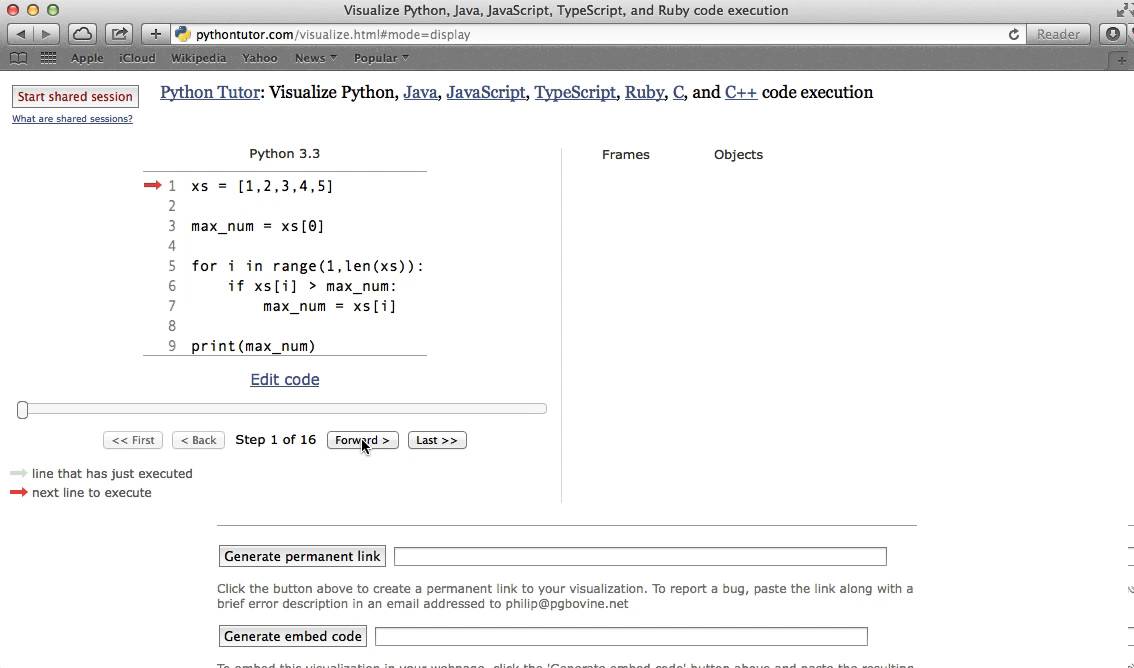
Task: Open the Ruby link
Action: tap(644, 93)
